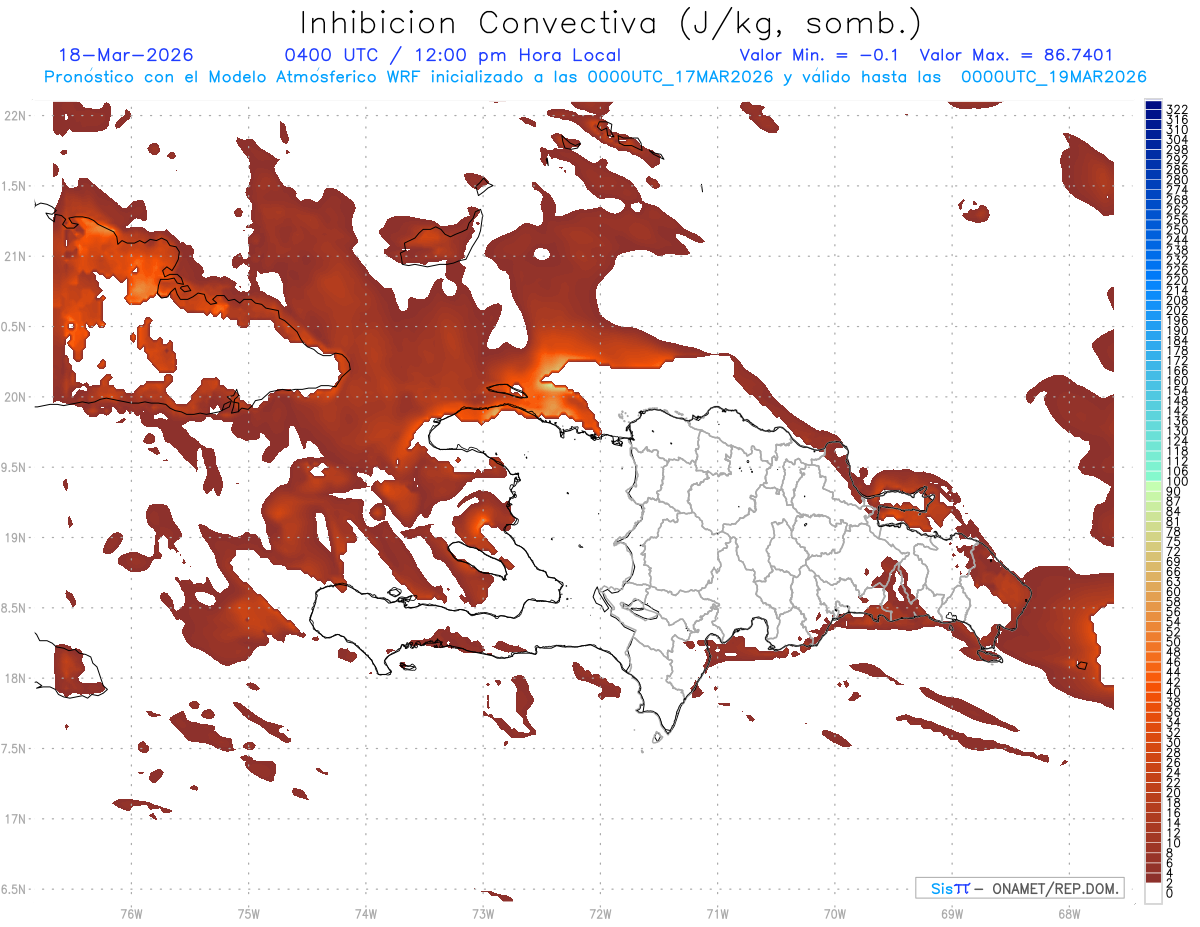
Task: Click the "18N" latitude label
Action: coord(14,678)
